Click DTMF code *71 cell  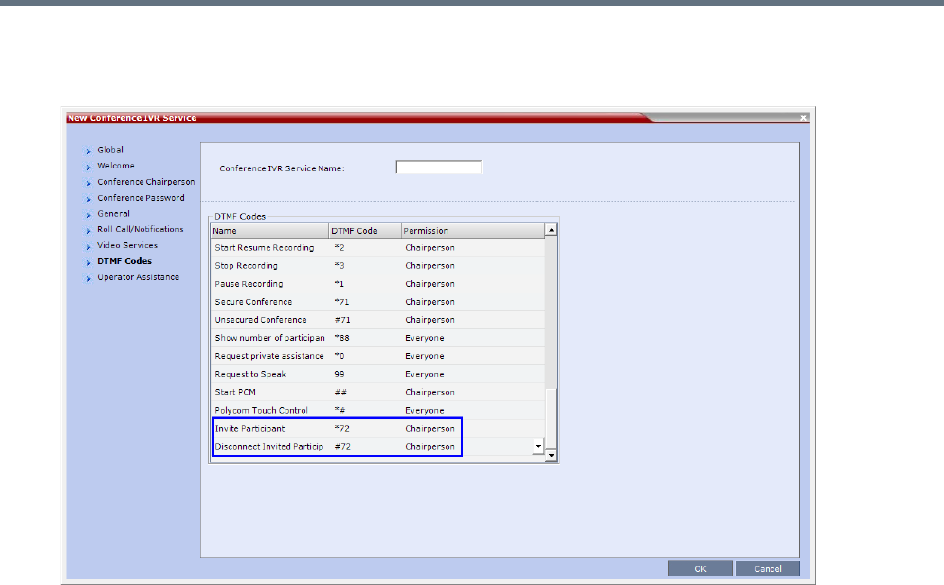pos(342,302)
